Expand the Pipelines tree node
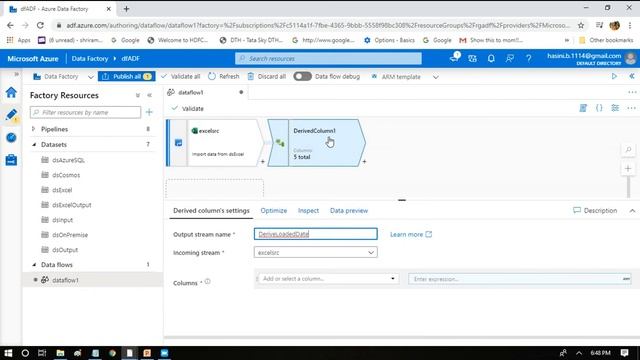The height and width of the screenshot is (360, 640). click(x=33, y=129)
